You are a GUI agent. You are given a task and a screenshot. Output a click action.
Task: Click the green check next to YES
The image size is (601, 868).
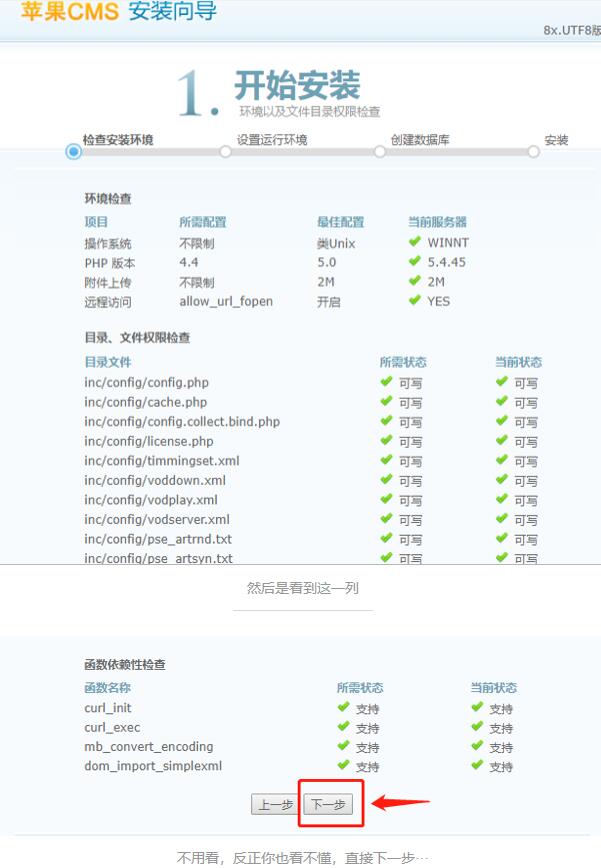[x=415, y=300]
